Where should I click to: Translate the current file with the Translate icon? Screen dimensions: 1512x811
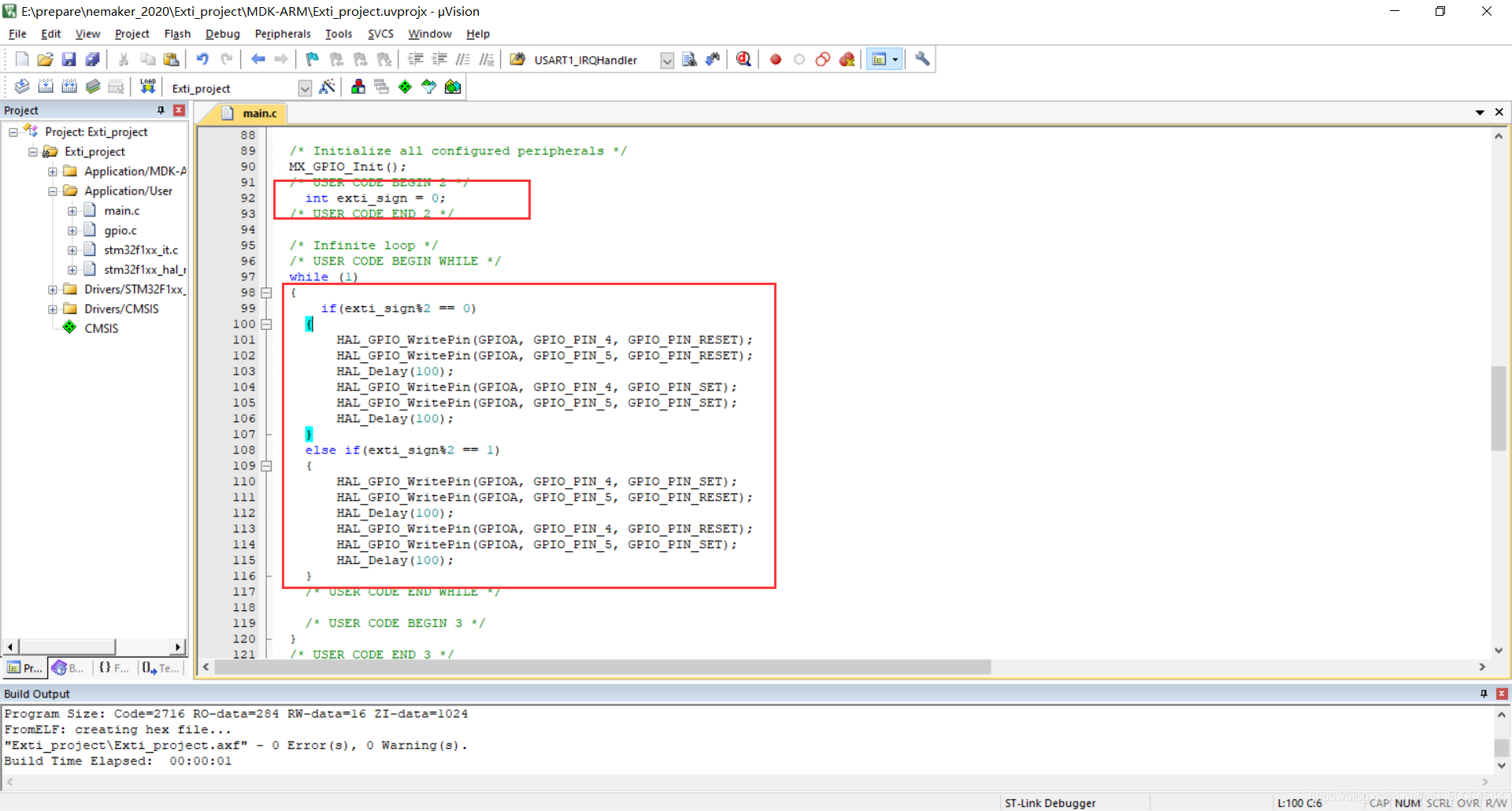(22, 87)
